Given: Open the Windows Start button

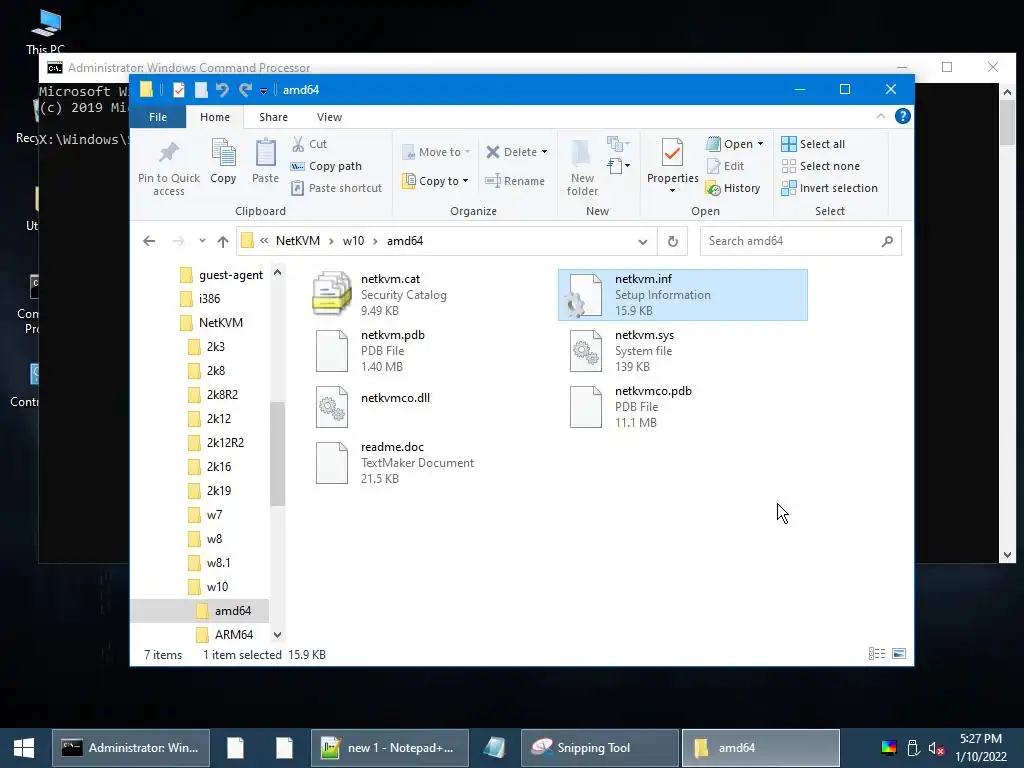Looking at the screenshot, I should (x=24, y=748).
